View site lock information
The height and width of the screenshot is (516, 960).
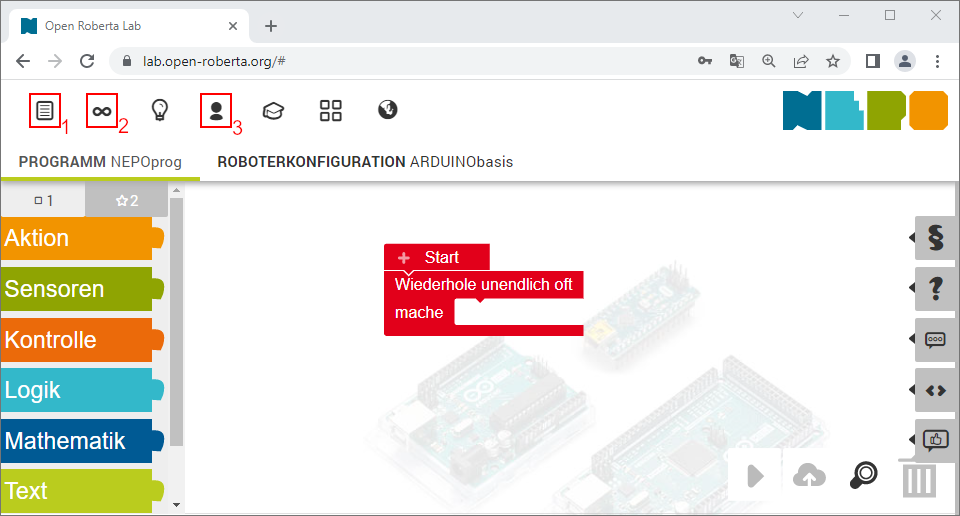pyautogui.click(x=127, y=61)
